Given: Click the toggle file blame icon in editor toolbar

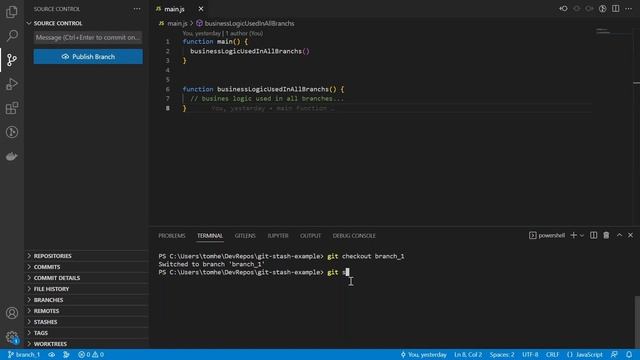Looking at the screenshot, I should (602, 9).
